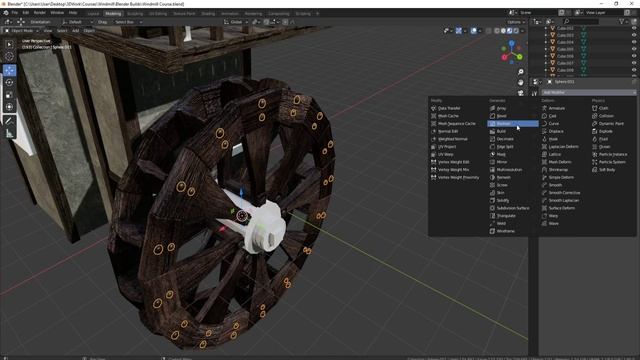Open the Add Modifier dropdown
Screen dimensions: 640x360
click(x=588, y=93)
